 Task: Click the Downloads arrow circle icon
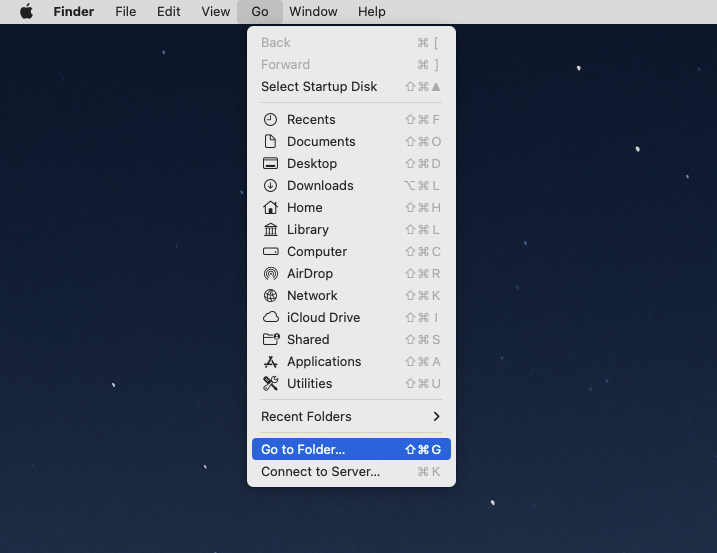(x=270, y=185)
